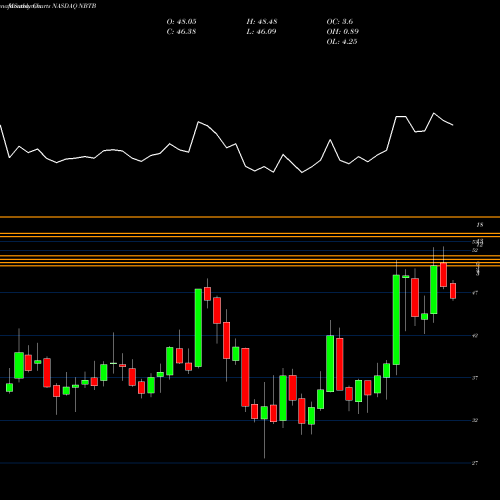Click the 27 price axis label
The height and width of the screenshot is (500, 500).
(475, 463)
